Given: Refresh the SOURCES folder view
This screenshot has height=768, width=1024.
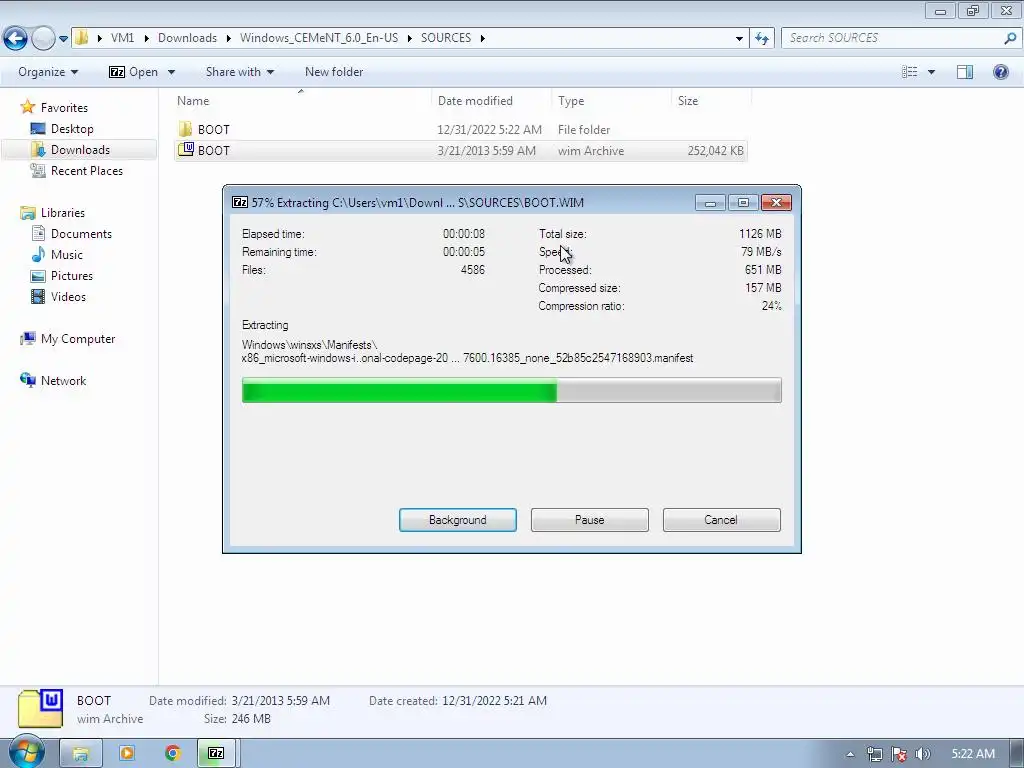Looking at the screenshot, I should (x=761, y=39).
